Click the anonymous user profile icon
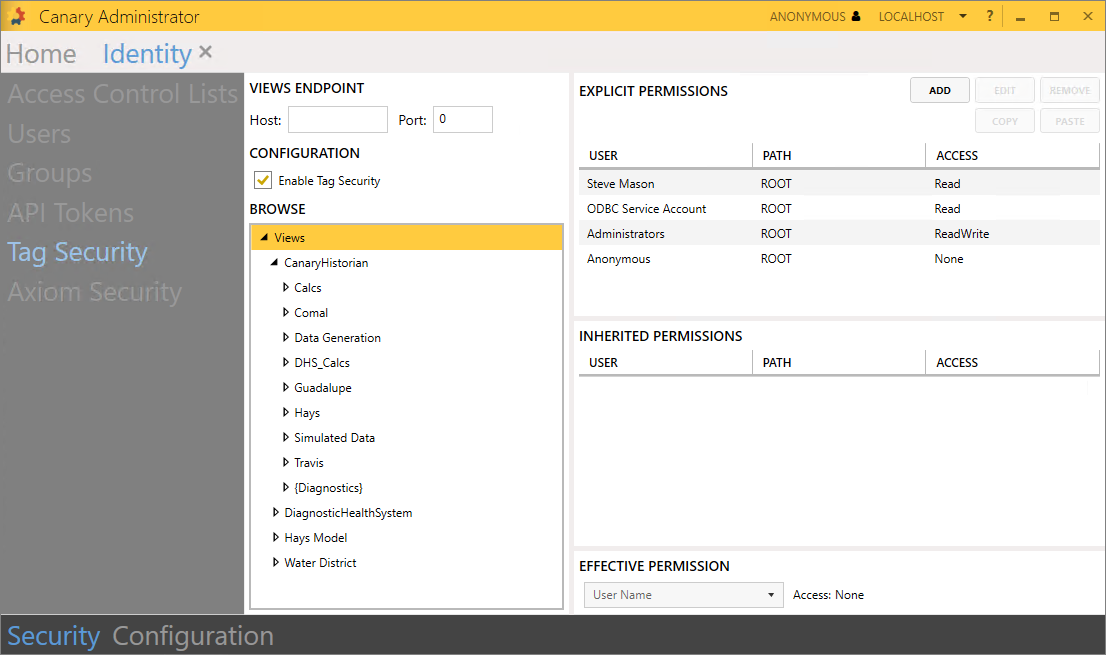The image size is (1106, 655). (855, 17)
